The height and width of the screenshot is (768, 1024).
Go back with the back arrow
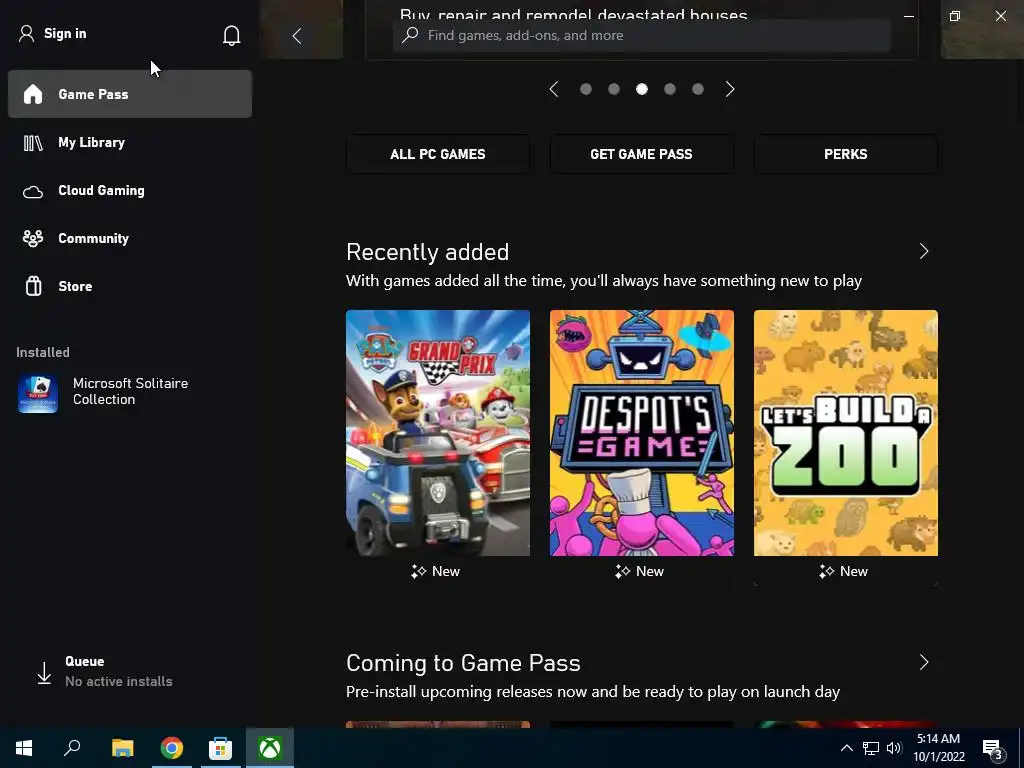[x=296, y=36]
